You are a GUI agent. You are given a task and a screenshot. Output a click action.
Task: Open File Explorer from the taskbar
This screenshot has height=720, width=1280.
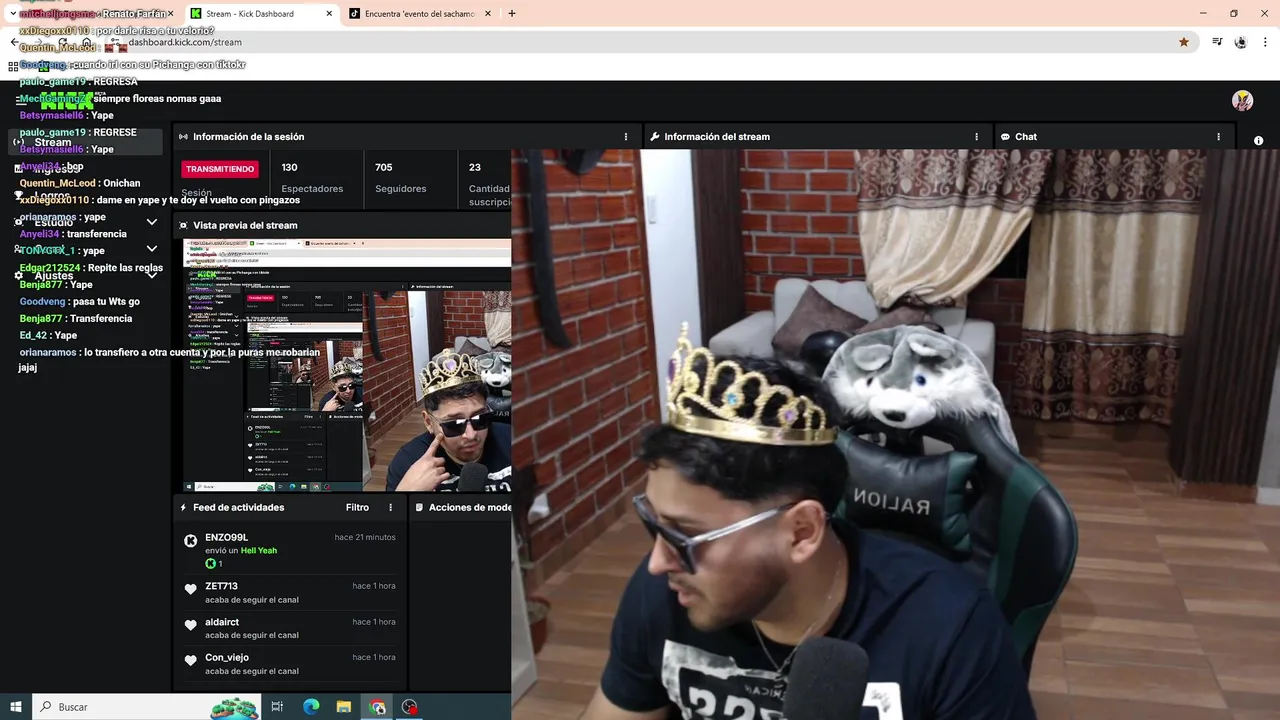point(344,707)
